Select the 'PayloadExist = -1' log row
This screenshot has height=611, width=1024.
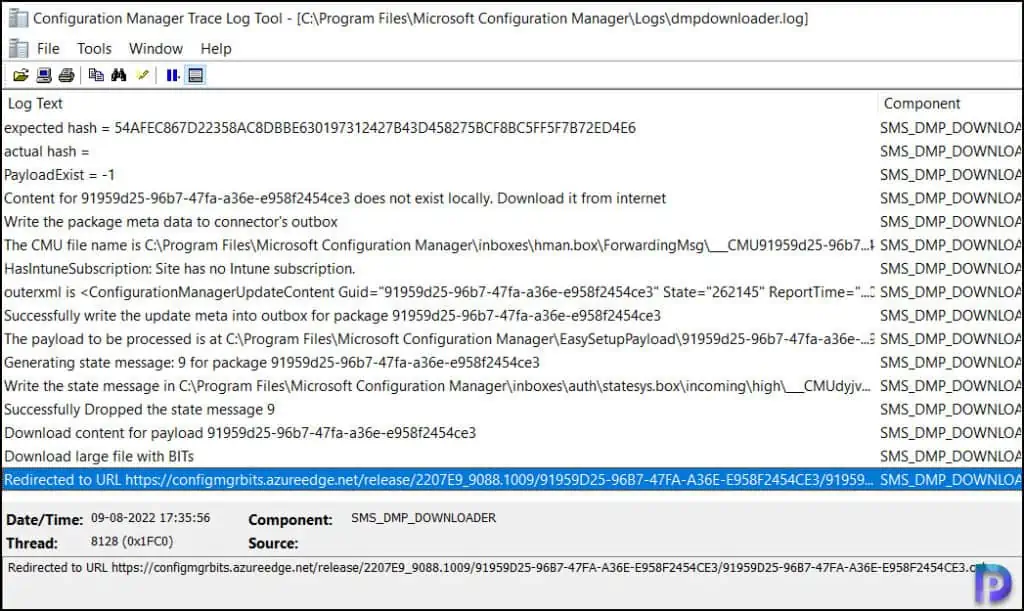tap(512, 175)
